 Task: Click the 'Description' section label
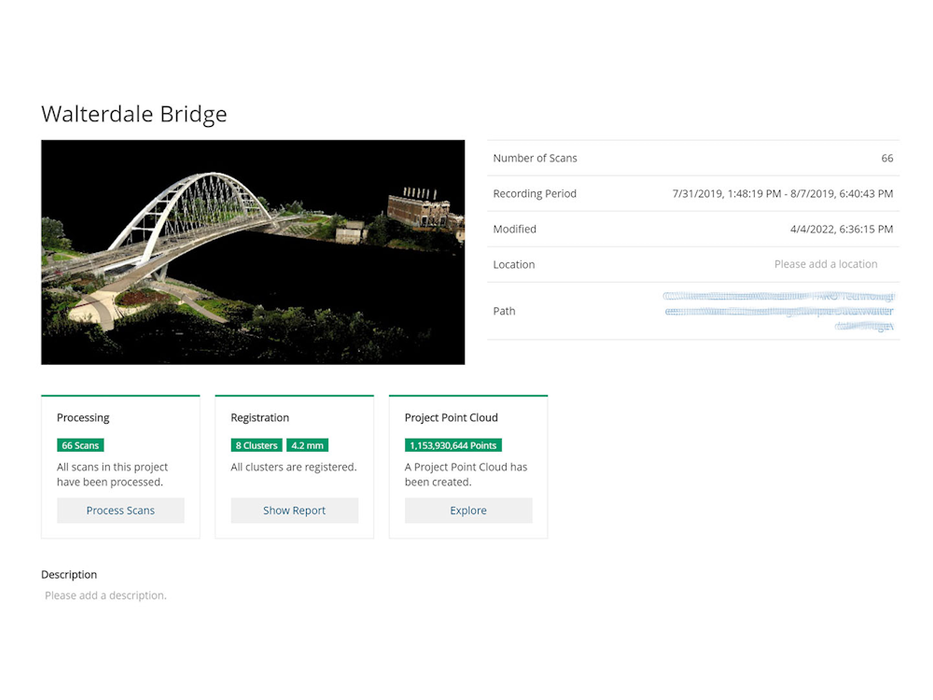[x=69, y=575]
